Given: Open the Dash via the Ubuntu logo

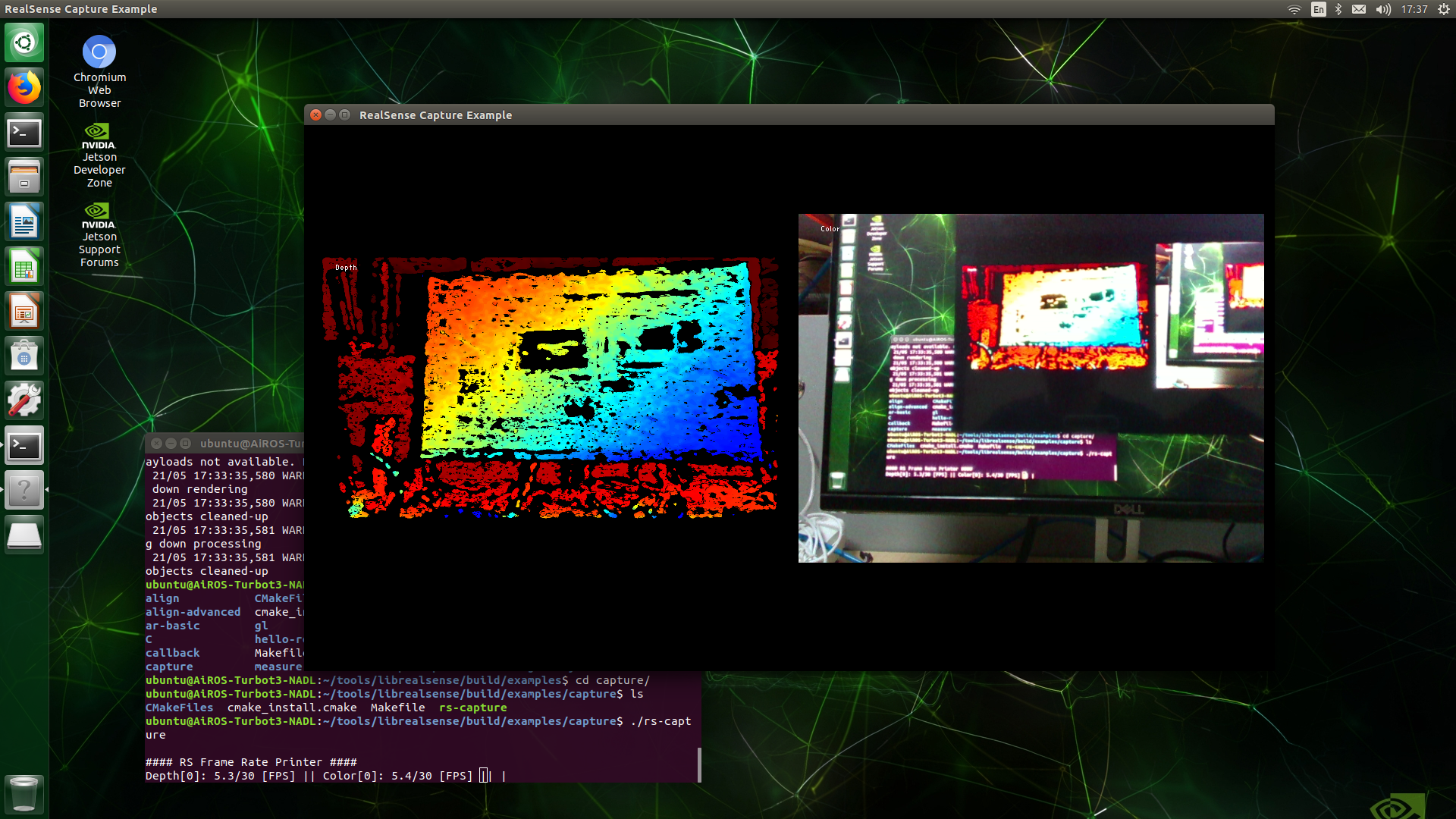Looking at the screenshot, I should (24, 42).
